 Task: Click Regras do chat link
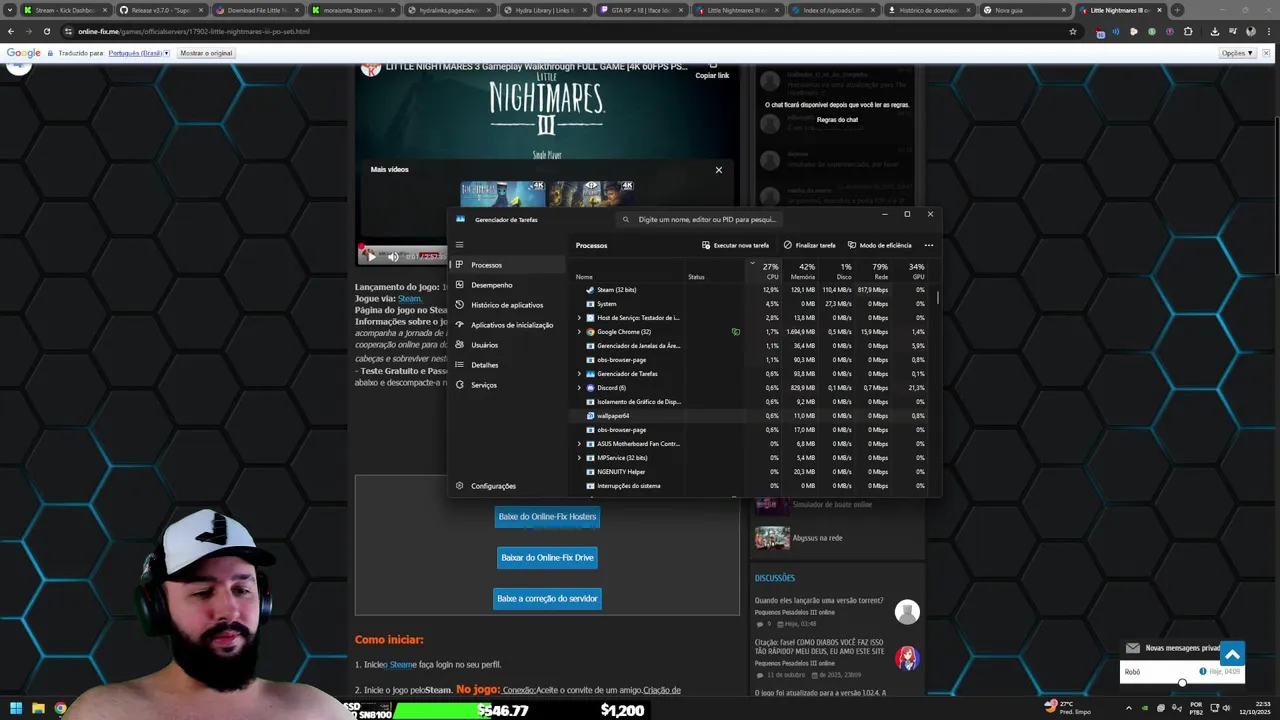click(x=837, y=120)
